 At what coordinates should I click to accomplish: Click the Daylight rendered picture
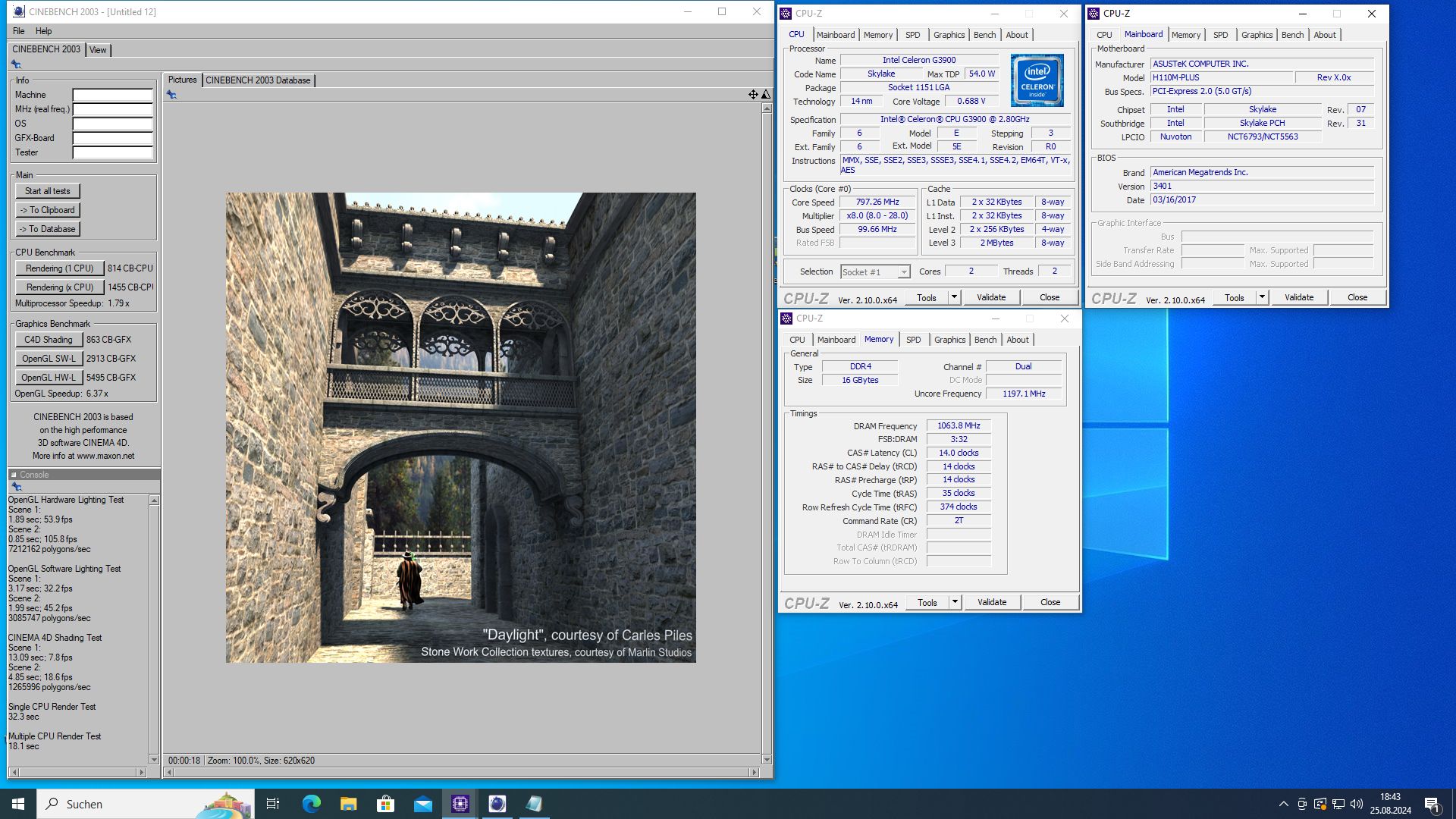(460, 428)
